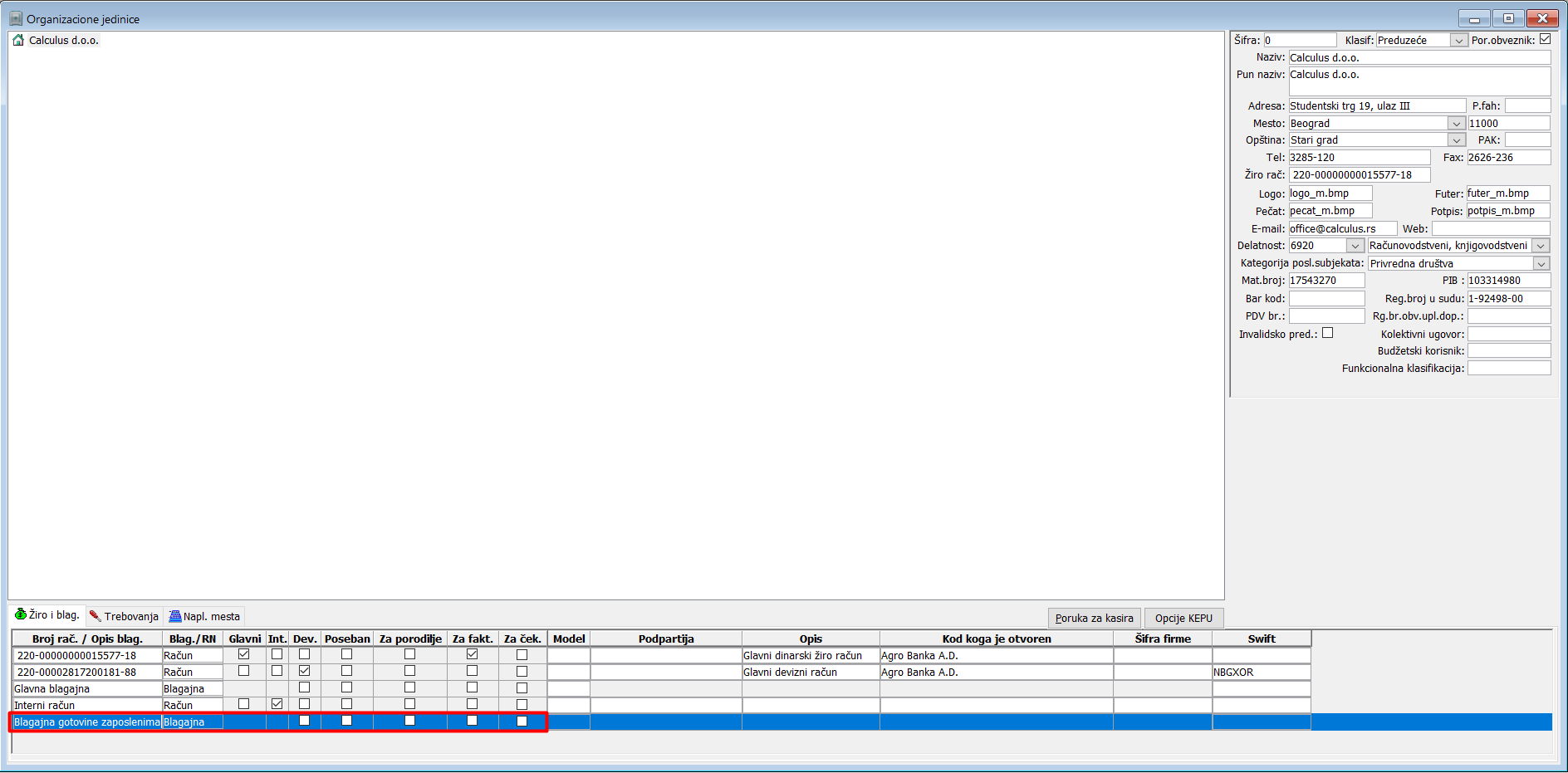This screenshot has height=773, width=1568.
Task: Click the Poruka za kasira button
Action: point(1094,618)
